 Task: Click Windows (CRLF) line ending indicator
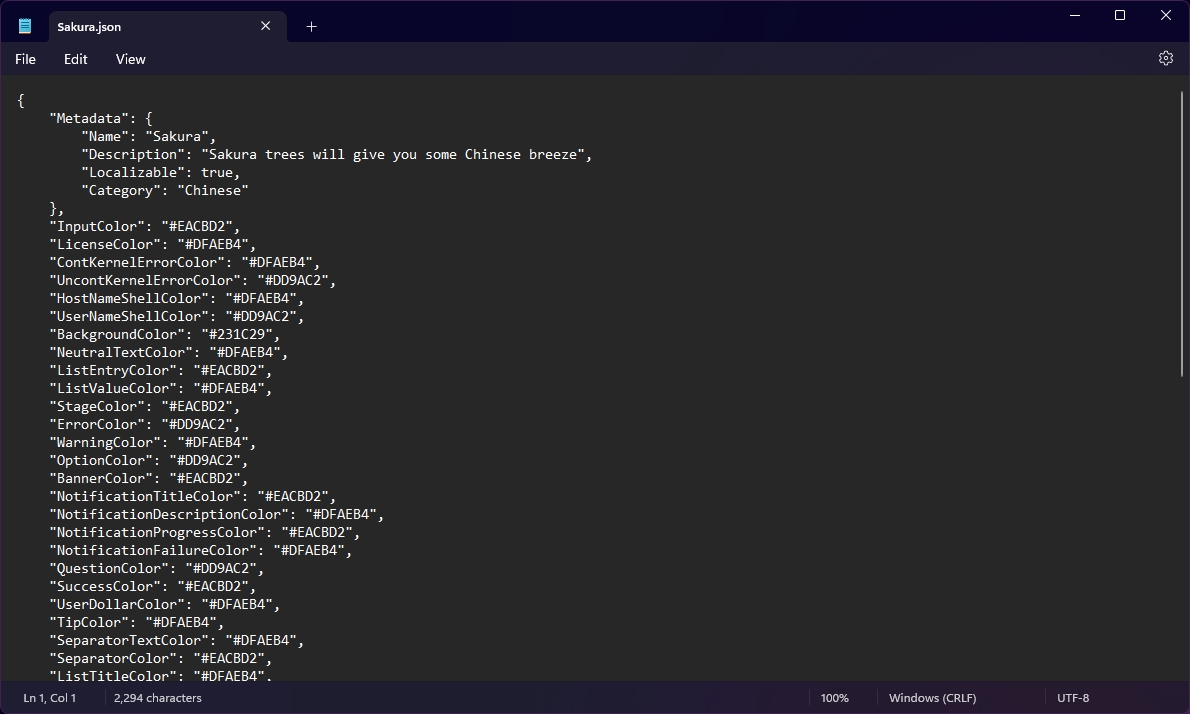click(932, 698)
